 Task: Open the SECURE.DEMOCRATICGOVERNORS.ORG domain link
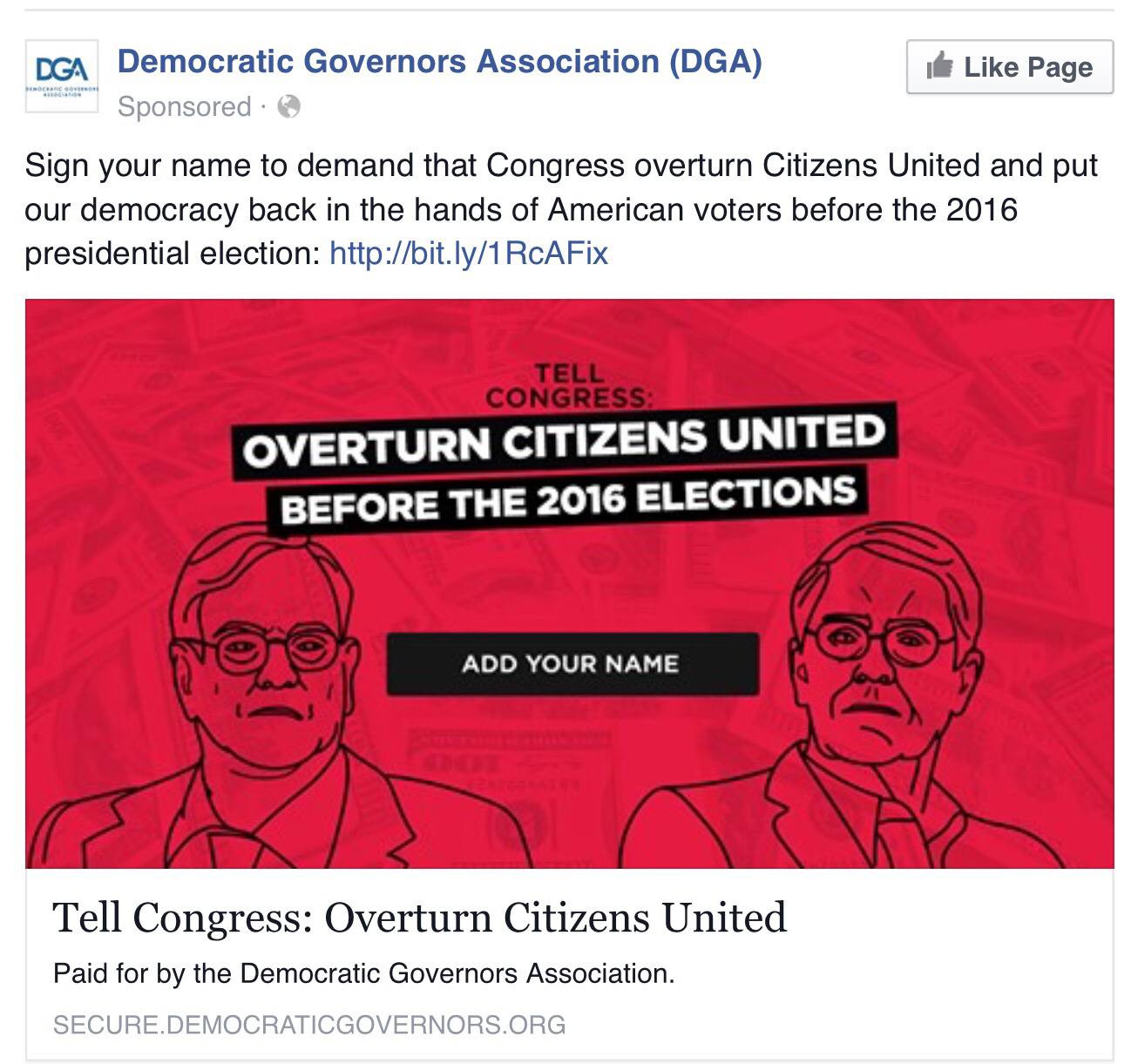click(x=309, y=1024)
